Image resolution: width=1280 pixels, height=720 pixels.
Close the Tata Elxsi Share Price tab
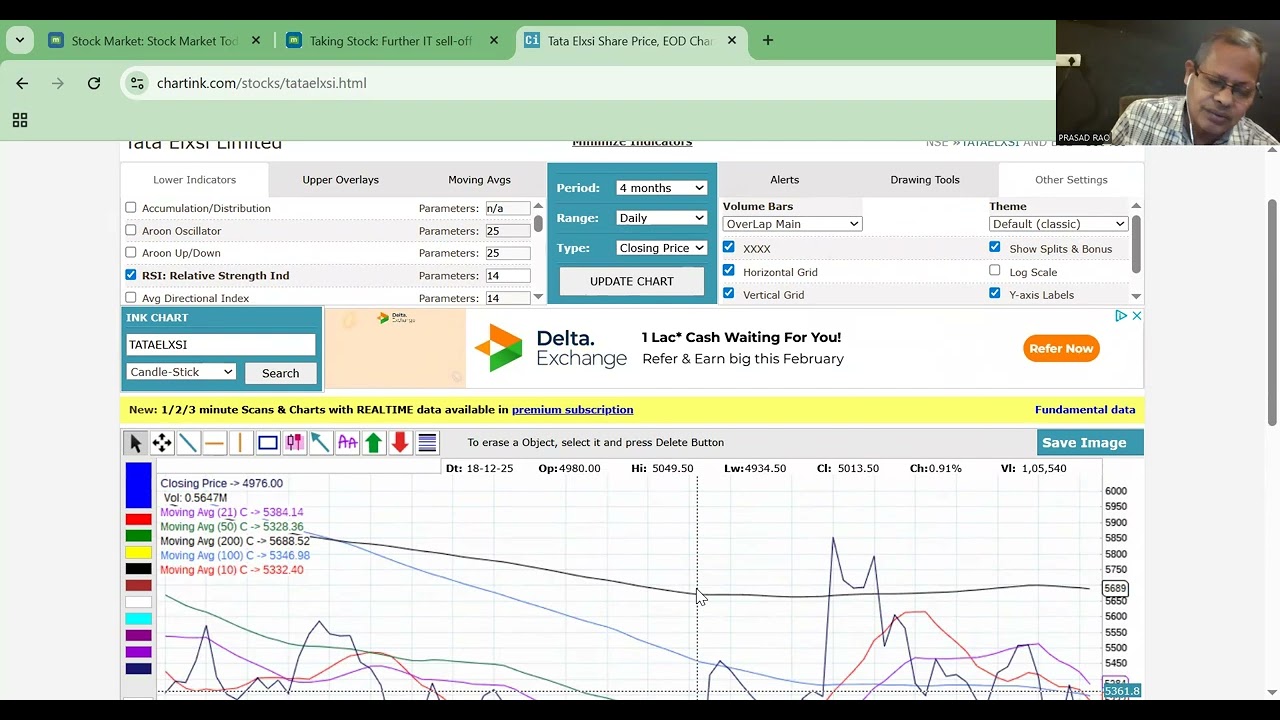(x=732, y=41)
